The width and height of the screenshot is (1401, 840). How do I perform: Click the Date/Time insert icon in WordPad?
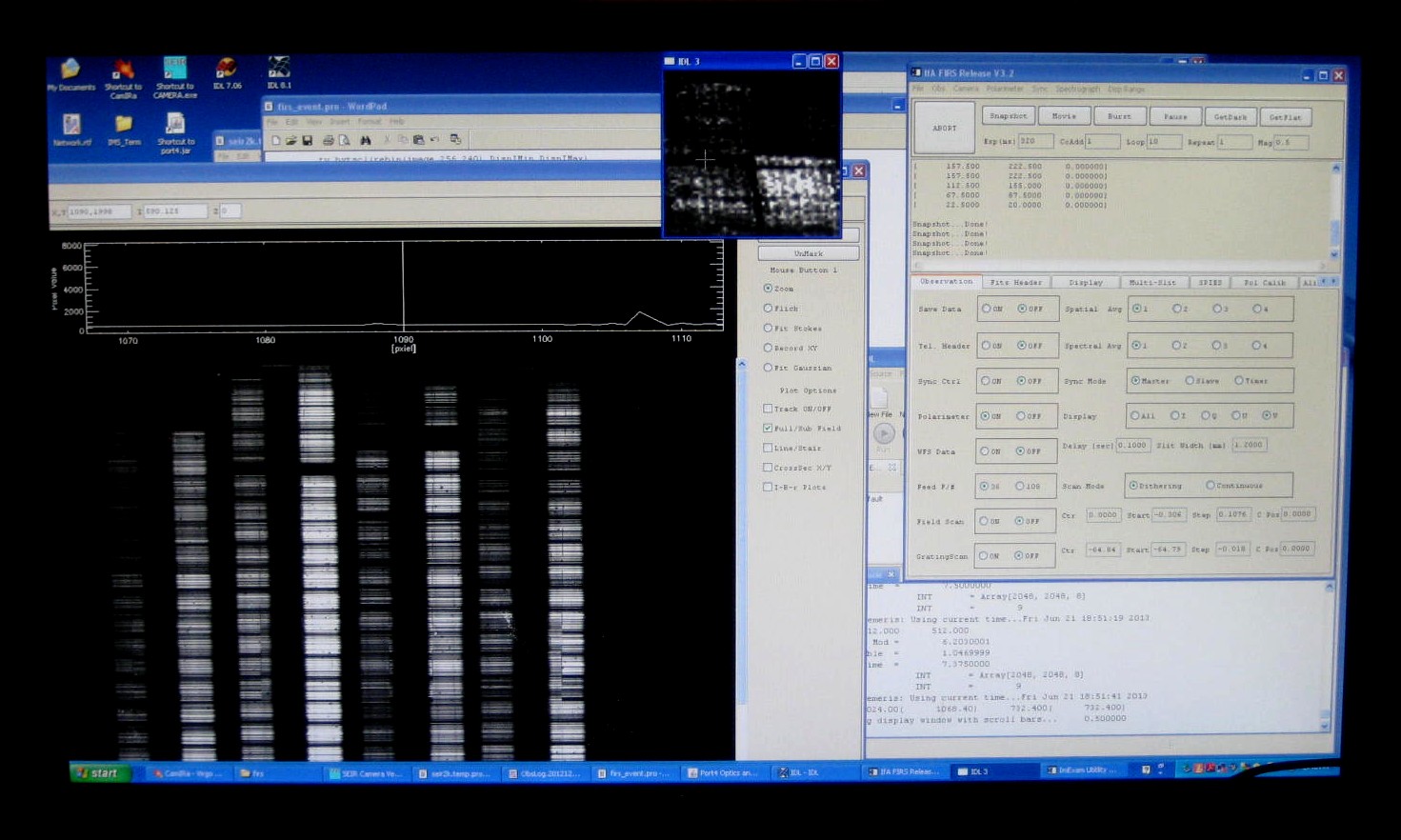tap(455, 140)
